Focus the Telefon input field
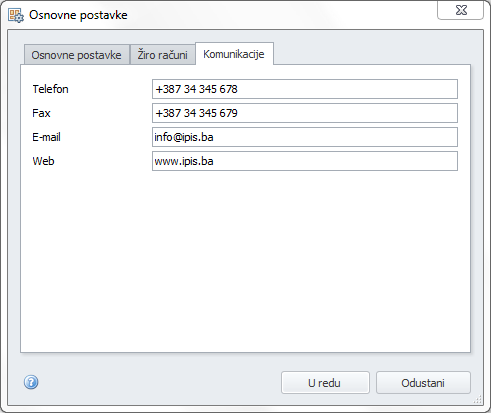Screen dimensions: 491x413 pyautogui.click(x=305, y=89)
